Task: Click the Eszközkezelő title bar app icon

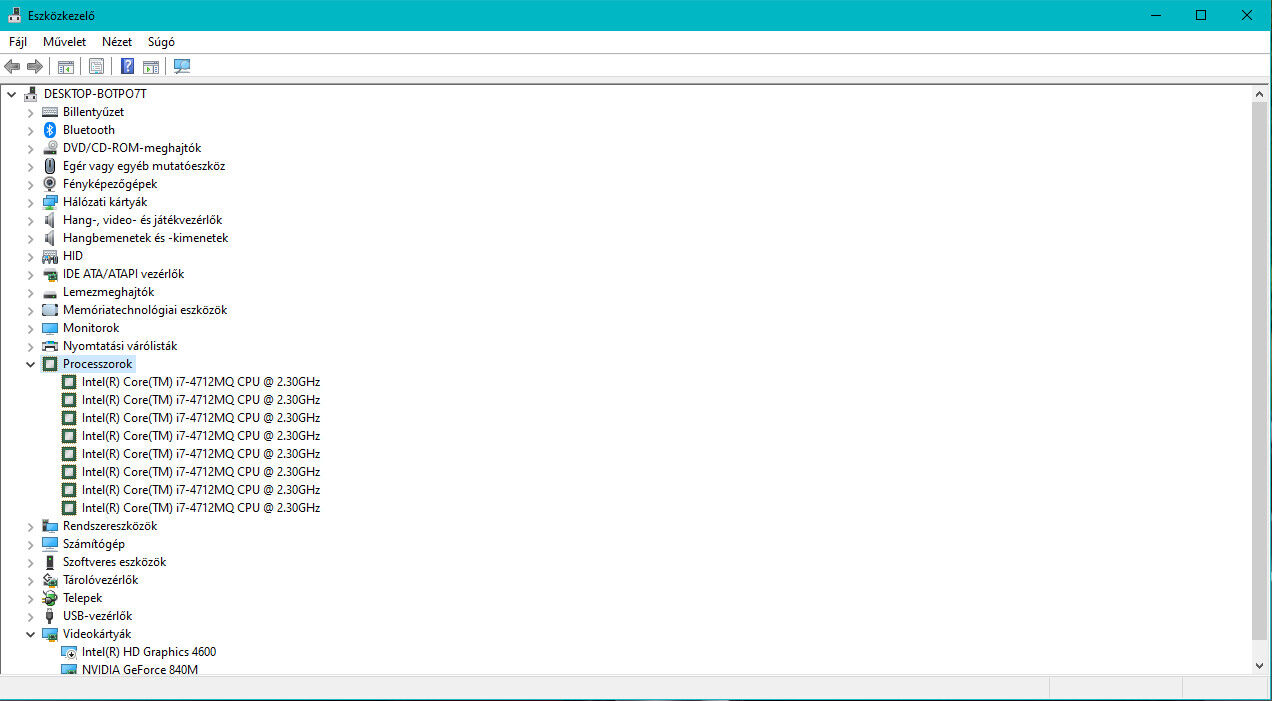Action: pos(14,16)
